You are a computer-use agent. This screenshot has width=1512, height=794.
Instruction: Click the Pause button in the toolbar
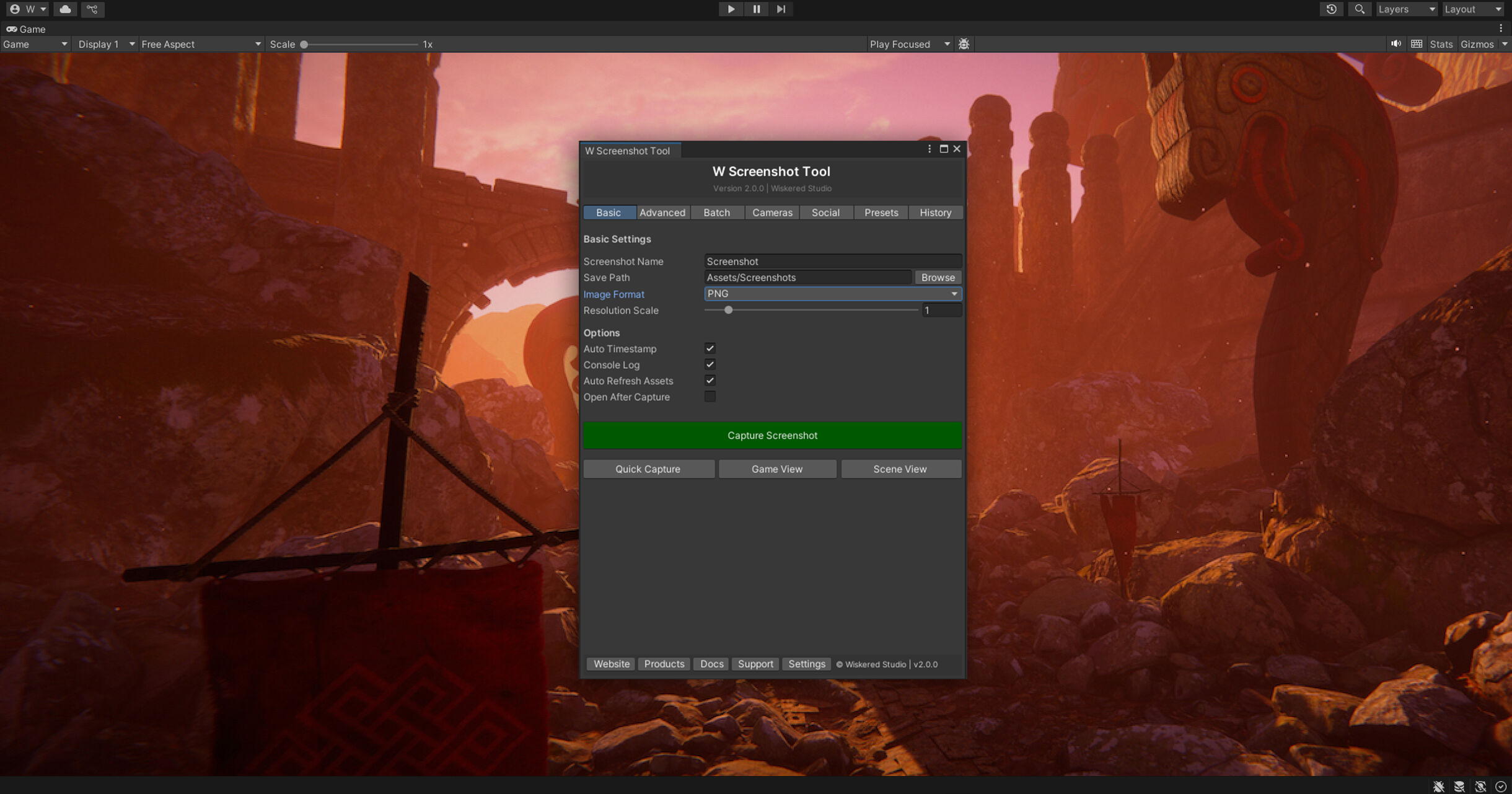click(756, 9)
